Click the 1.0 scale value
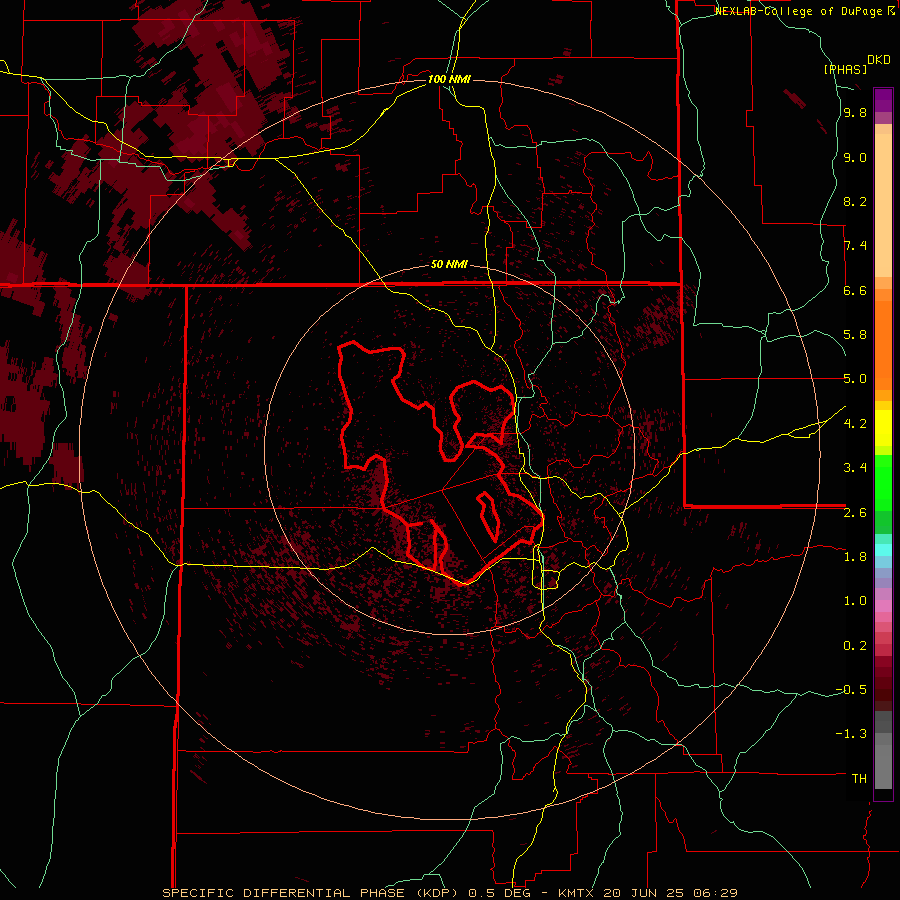The height and width of the screenshot is (900, 900). tap(855, 601)
